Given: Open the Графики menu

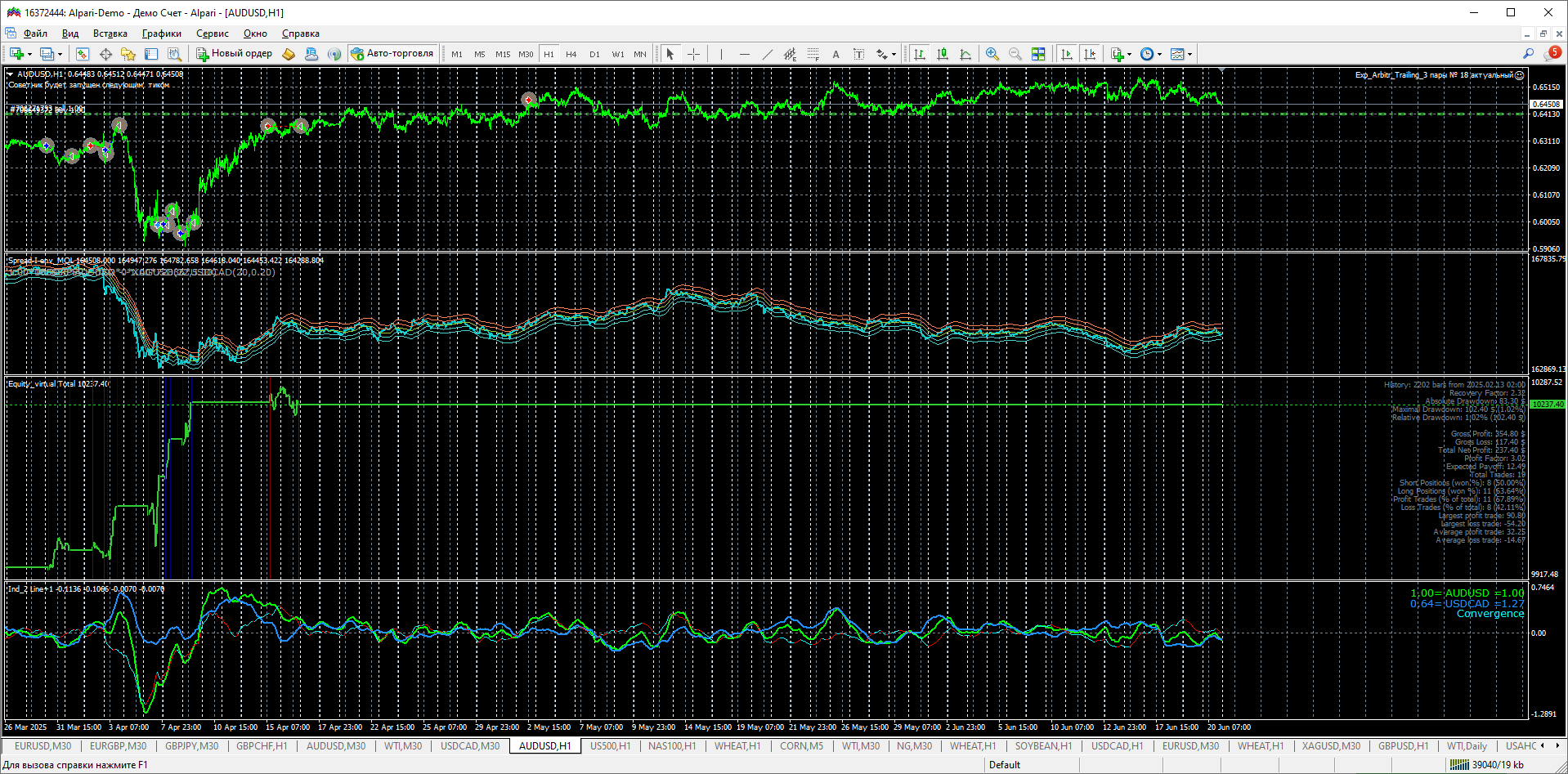Looking at the screenshot, I should click(x=161, y=34).
